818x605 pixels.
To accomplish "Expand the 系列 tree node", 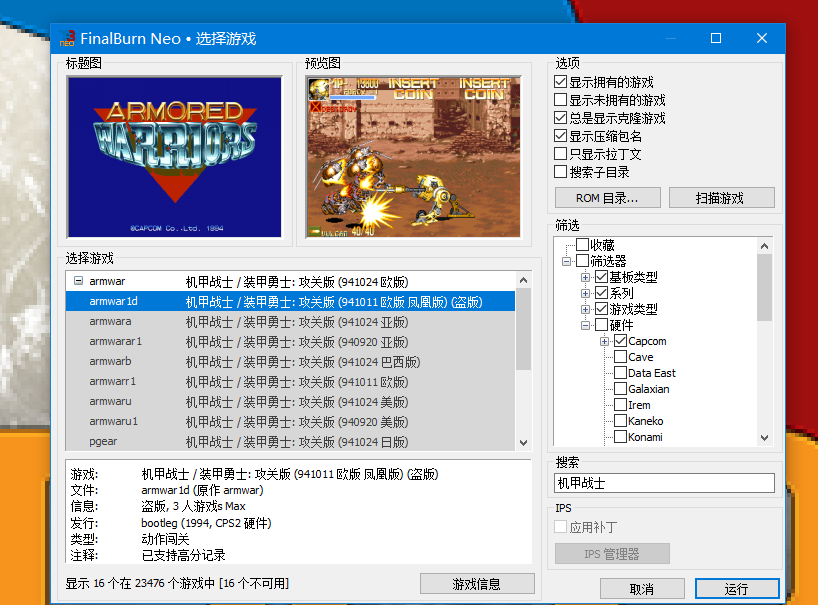I will coord(585,294).
